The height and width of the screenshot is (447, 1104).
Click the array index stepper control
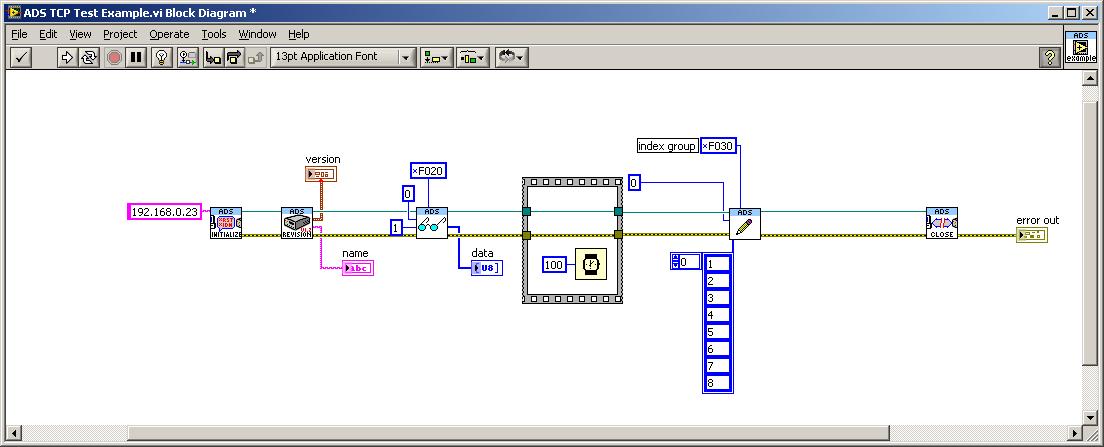coord(675,262)
